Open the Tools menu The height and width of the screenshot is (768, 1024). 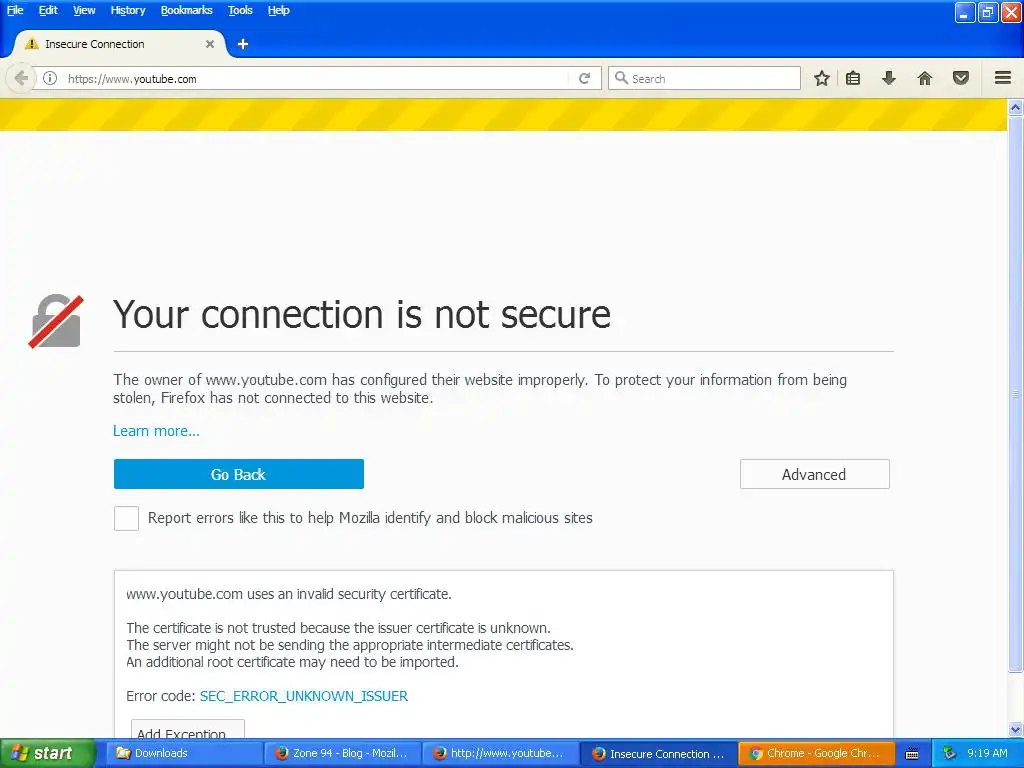[240, 10]
